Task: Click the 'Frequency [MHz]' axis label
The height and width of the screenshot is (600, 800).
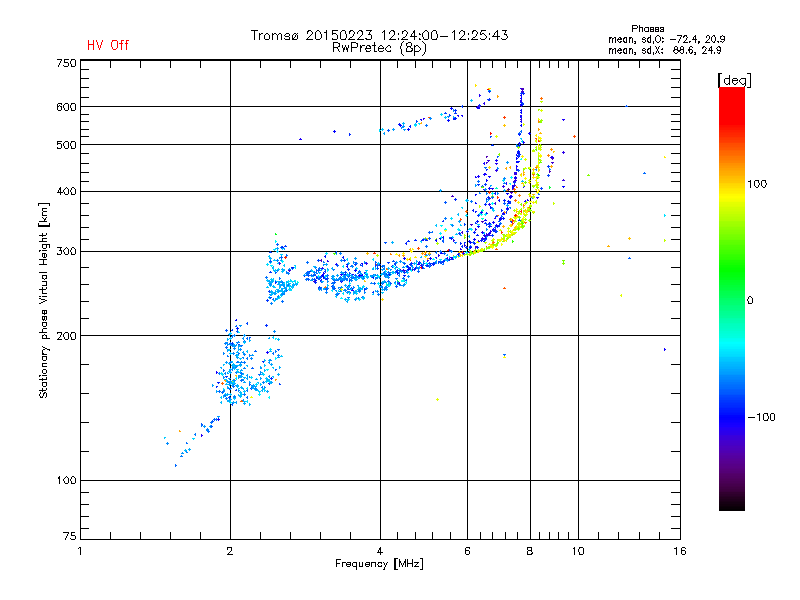Action: point(379,564)
